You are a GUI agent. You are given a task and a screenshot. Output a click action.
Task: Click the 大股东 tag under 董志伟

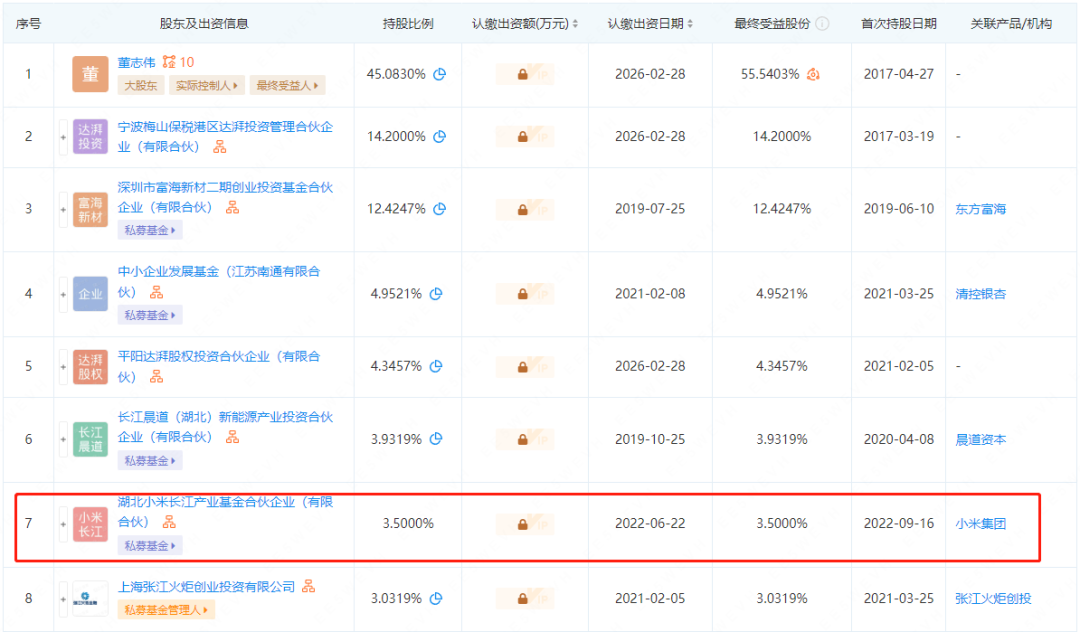pyautogui.click(x=141, y=86)
